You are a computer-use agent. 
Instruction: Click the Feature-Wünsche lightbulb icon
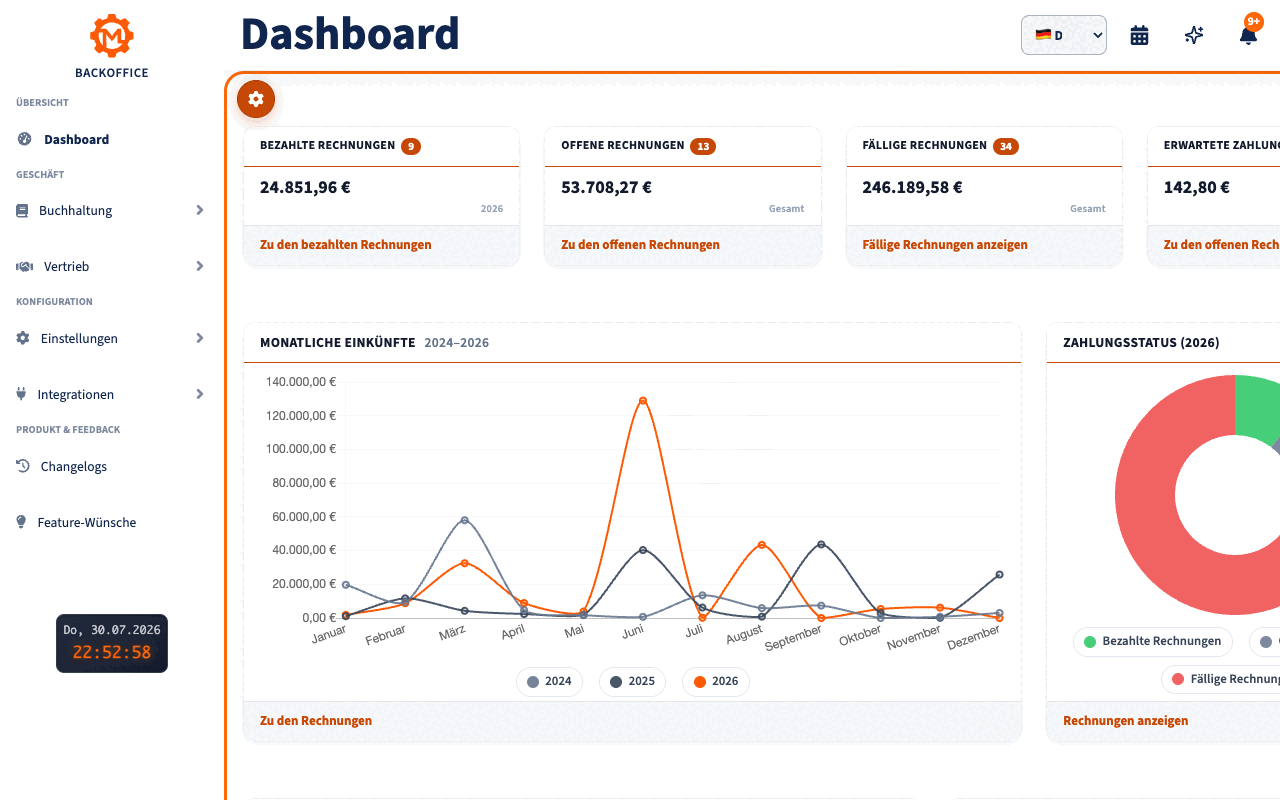coord(21,522)
